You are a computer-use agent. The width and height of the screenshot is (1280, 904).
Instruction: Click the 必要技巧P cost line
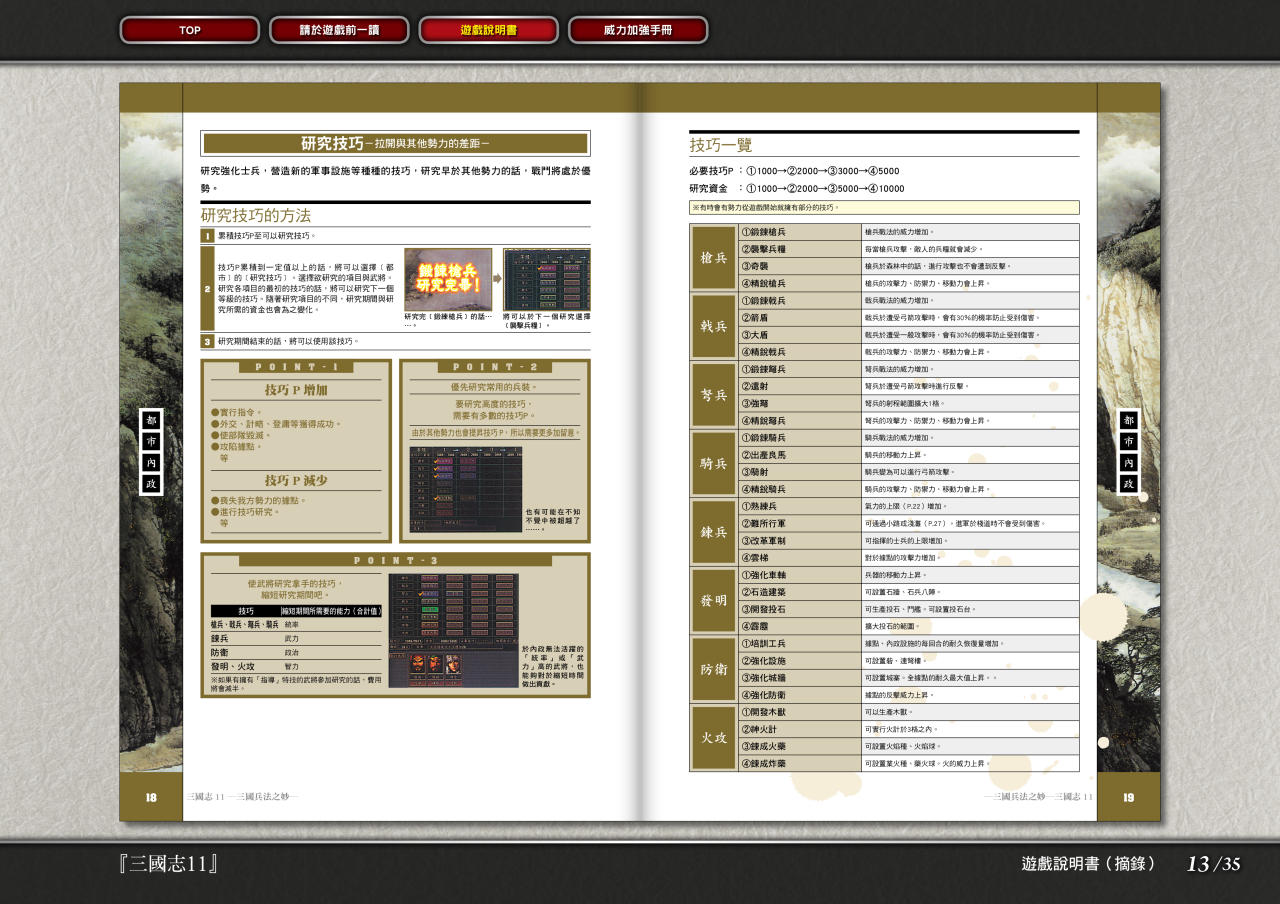click(794, 171)
